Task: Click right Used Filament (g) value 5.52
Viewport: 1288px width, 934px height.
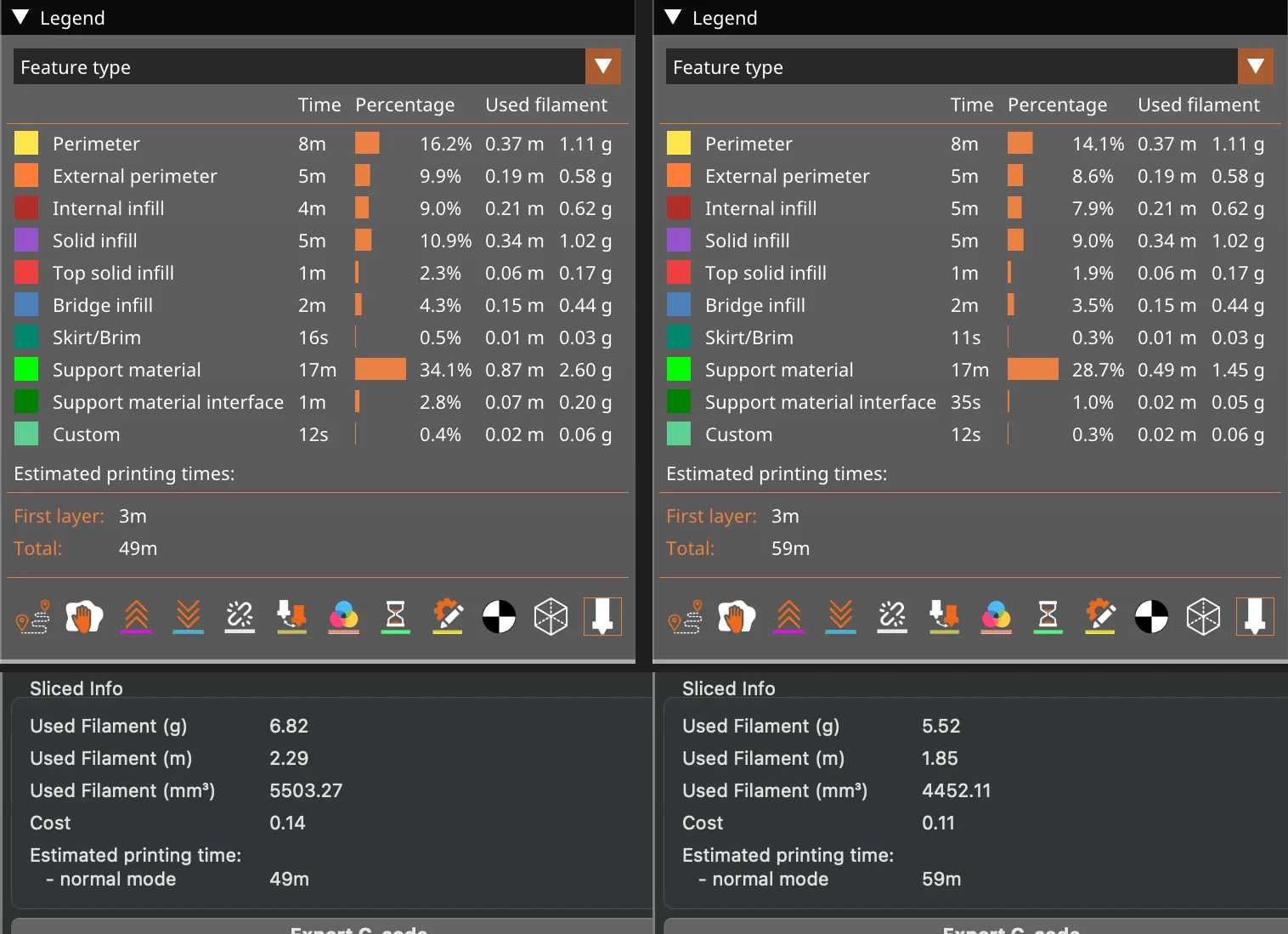Action: click(x=941, y=726)
